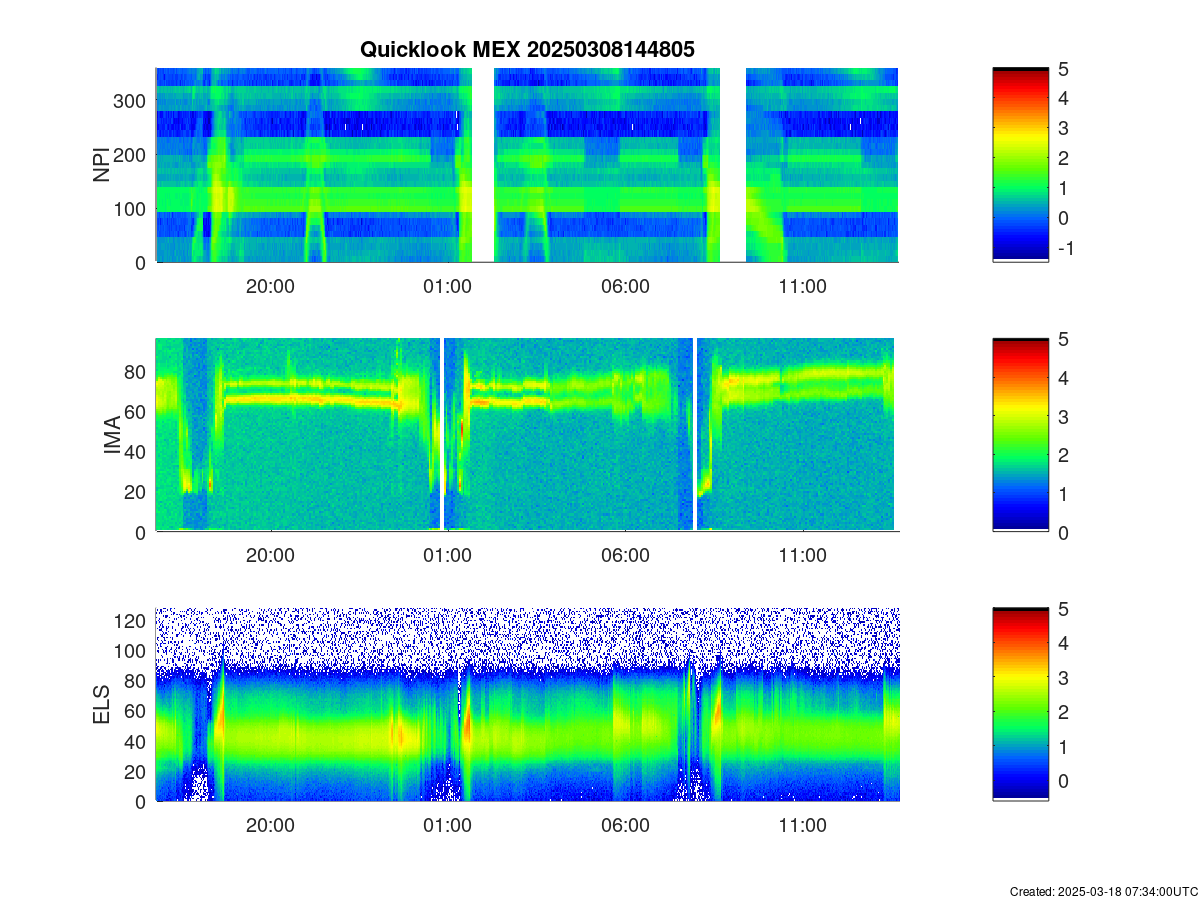Click the 20:00 tick label under NPI plot
Image resolution: width=1200 pixels, height=900 pixels.
(x=270, y=287)
